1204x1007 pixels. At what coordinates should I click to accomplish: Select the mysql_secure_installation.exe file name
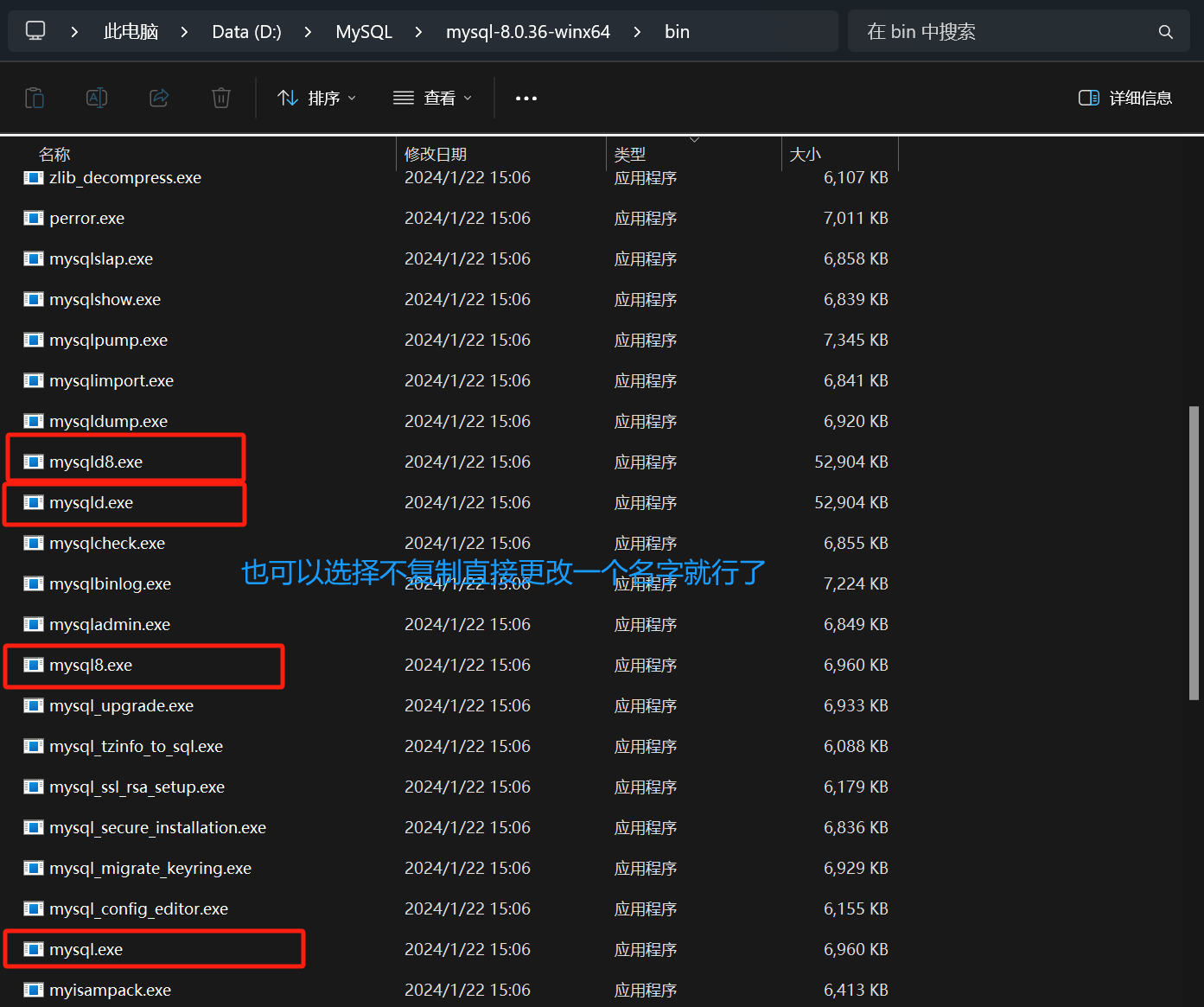pyautogui.click(x=157, y=828)
